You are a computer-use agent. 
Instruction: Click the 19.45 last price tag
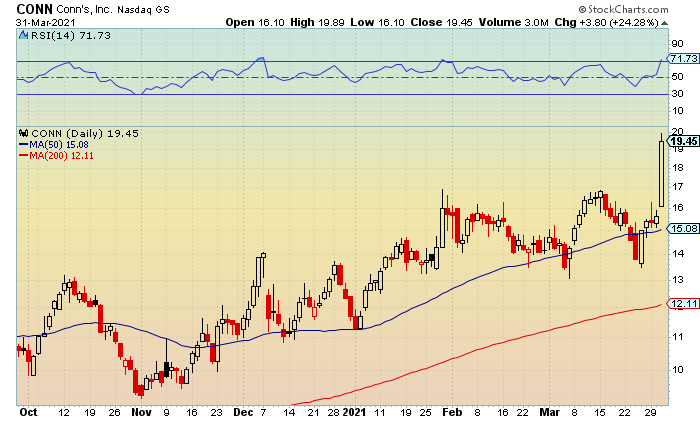tap(683, 141)
